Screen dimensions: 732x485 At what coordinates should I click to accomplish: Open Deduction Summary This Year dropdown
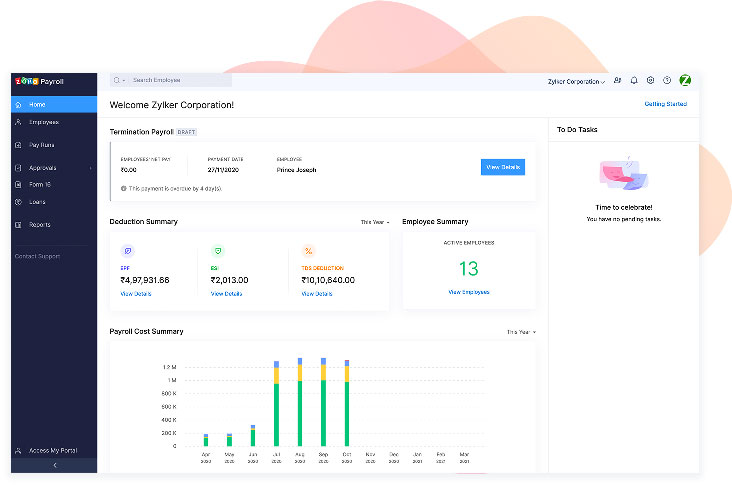click(x=376, y=222)
